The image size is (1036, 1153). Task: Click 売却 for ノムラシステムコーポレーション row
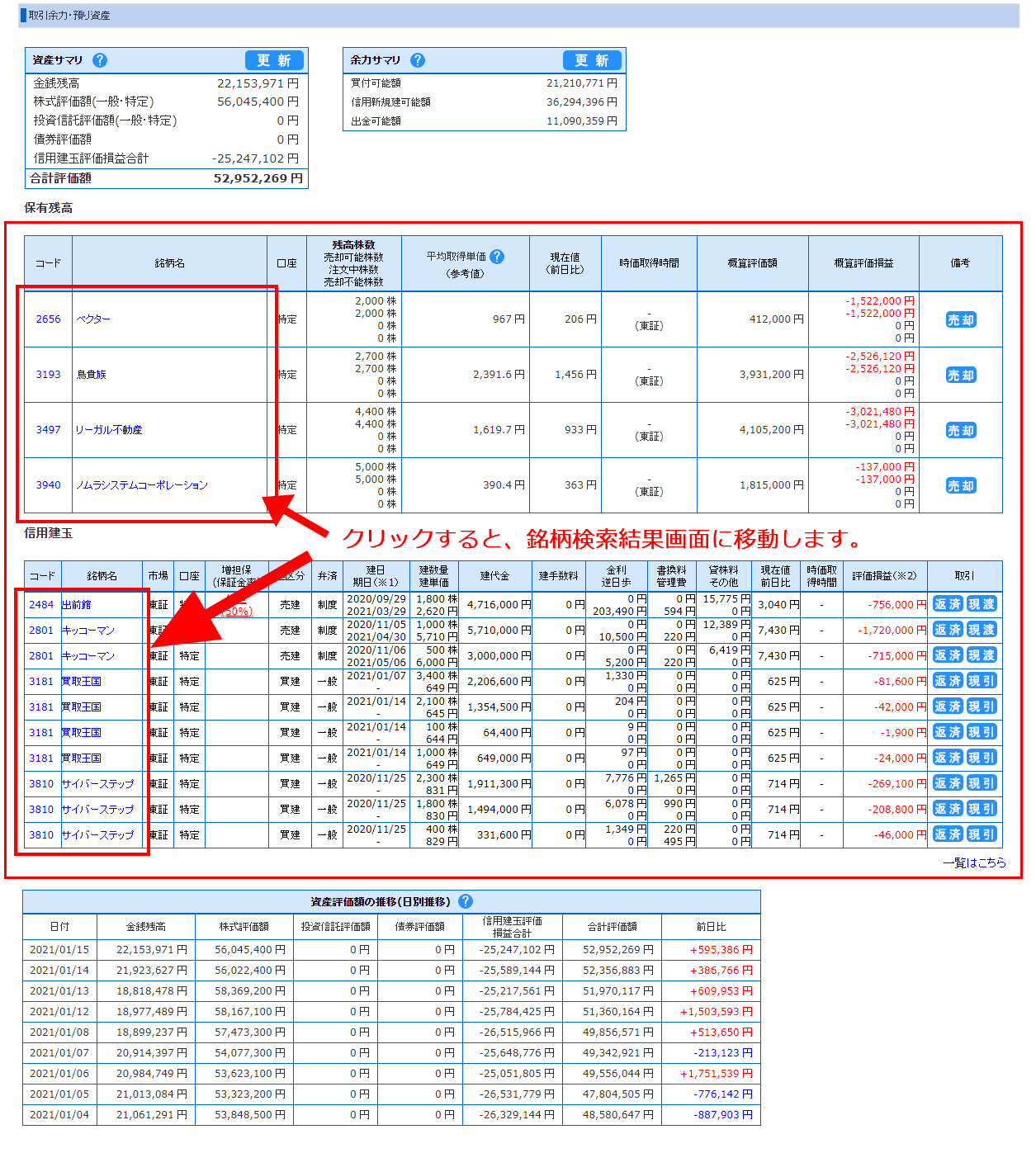(961, 485)
